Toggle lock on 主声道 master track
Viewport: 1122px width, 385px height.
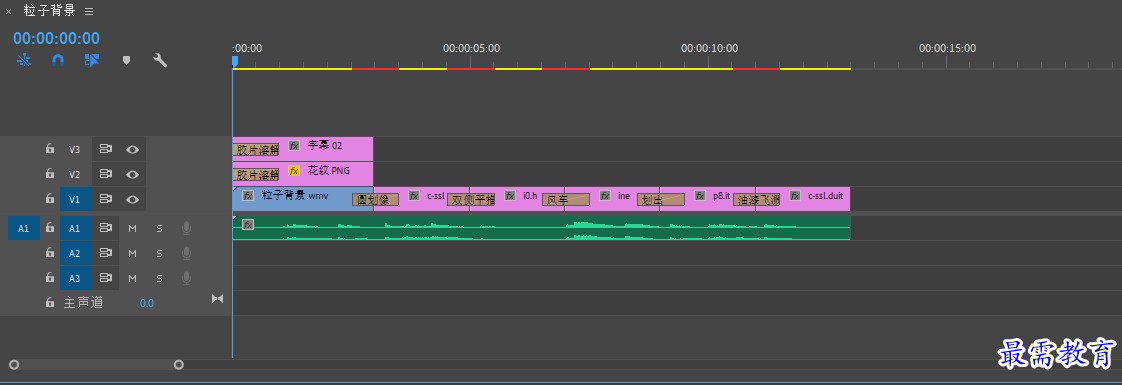49,302
